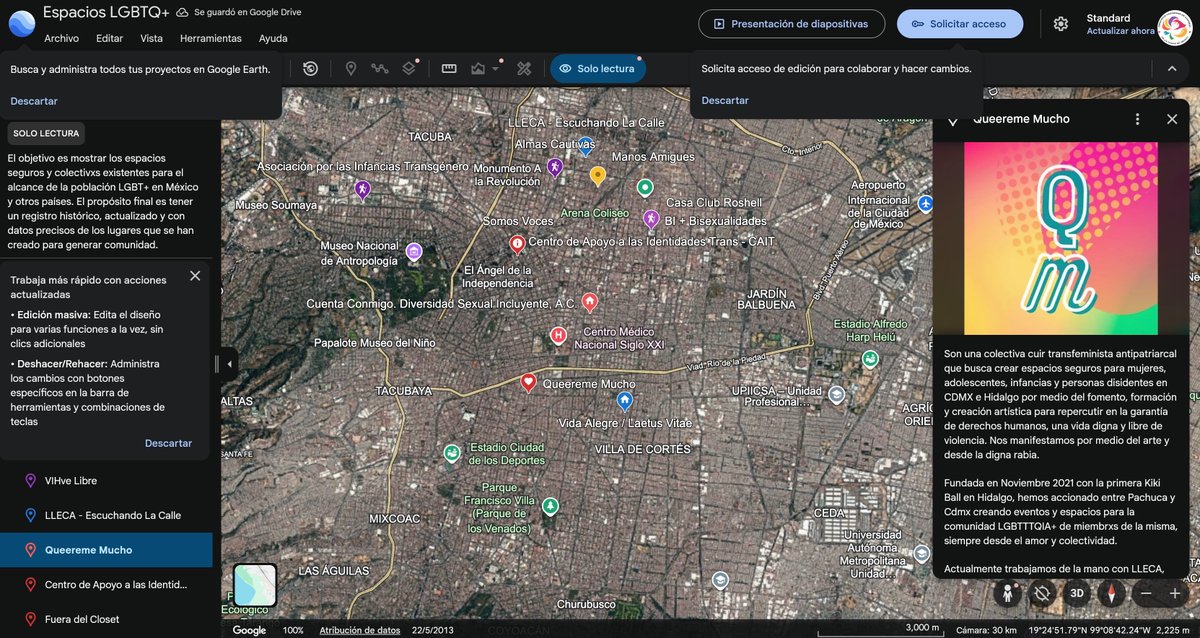Select Centro de Apoyo a las Identid... item
The height and width of the screenshot is (638, 1200).
coord(106,584)
